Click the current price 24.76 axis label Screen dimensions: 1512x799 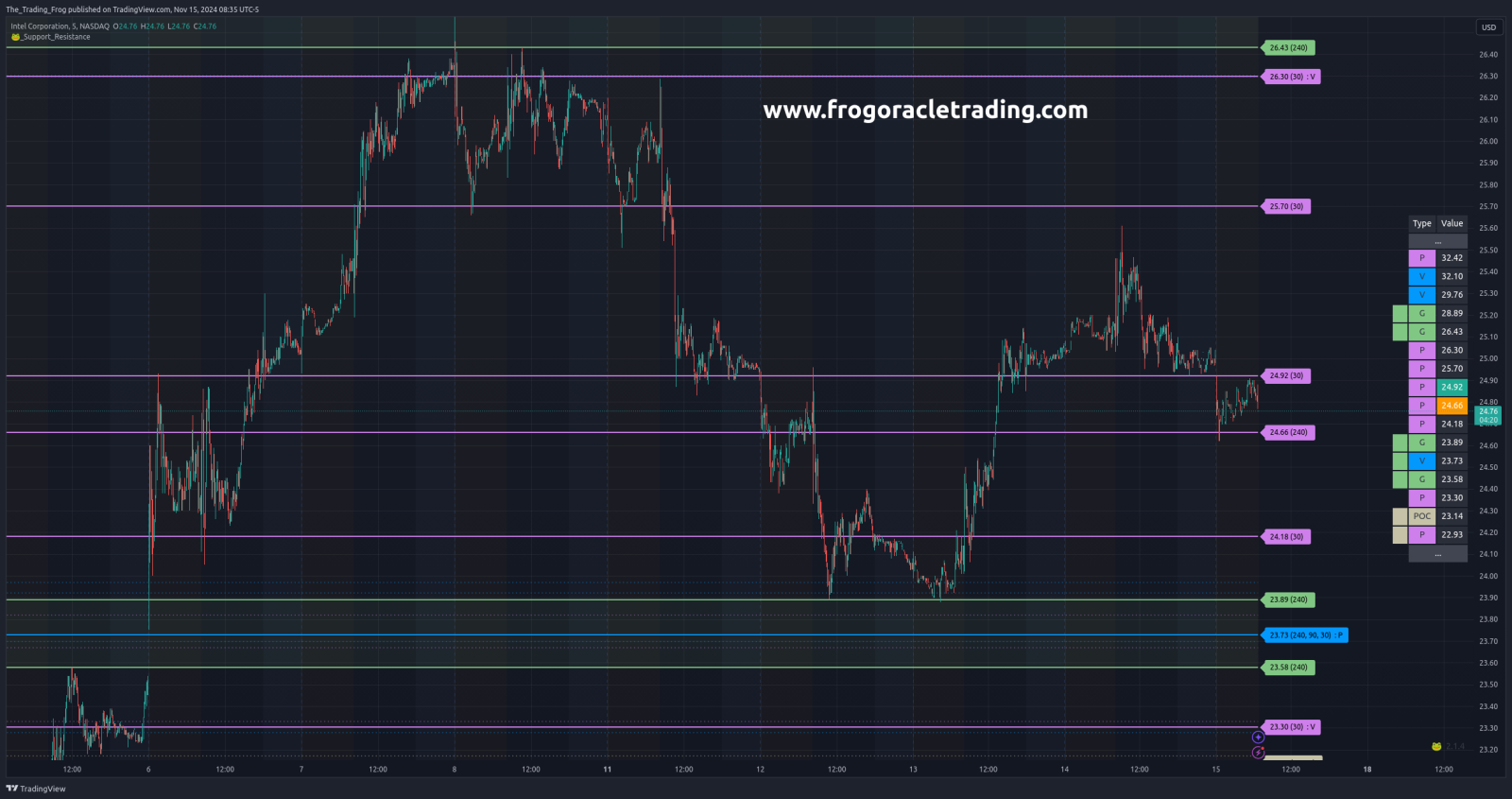pyautogui.click(x=1488, y=415)
